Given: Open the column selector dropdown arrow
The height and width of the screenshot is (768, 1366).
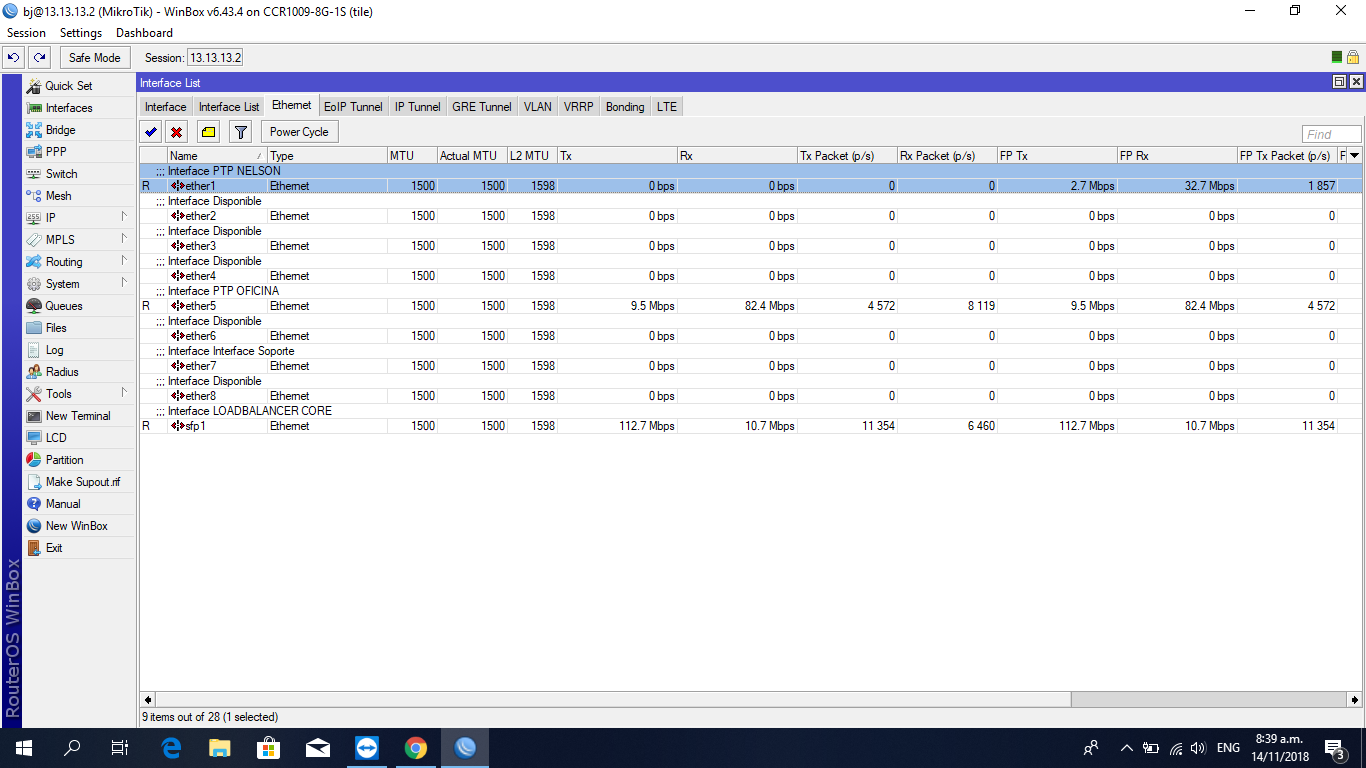Looking at the screenshot, I should coord(1355,155).
